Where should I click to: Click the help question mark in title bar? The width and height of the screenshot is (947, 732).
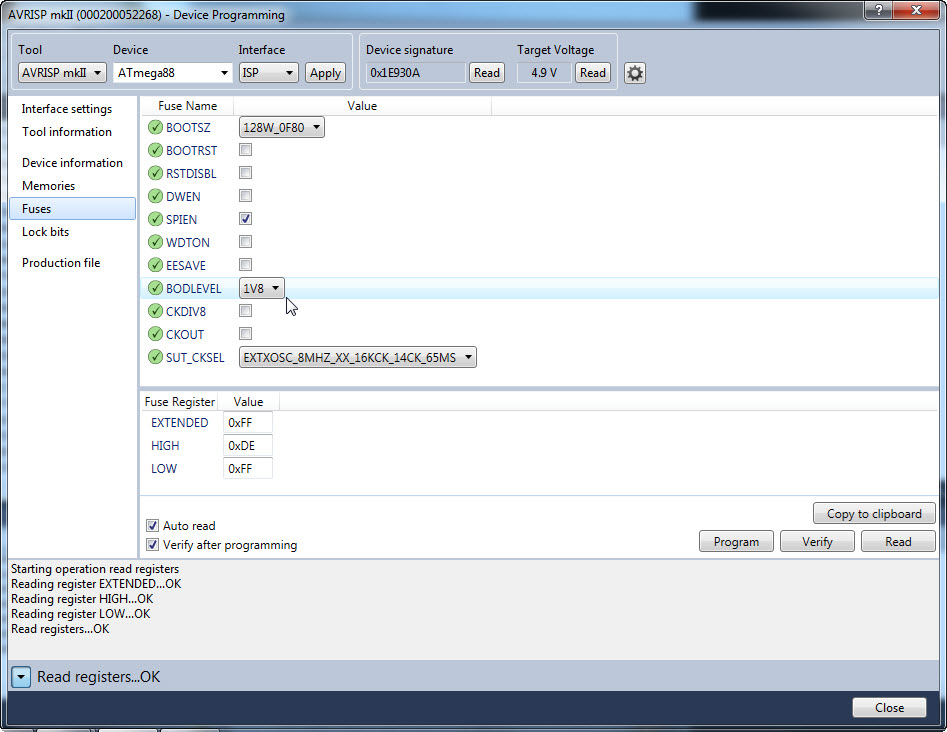[x=879, y=10]
